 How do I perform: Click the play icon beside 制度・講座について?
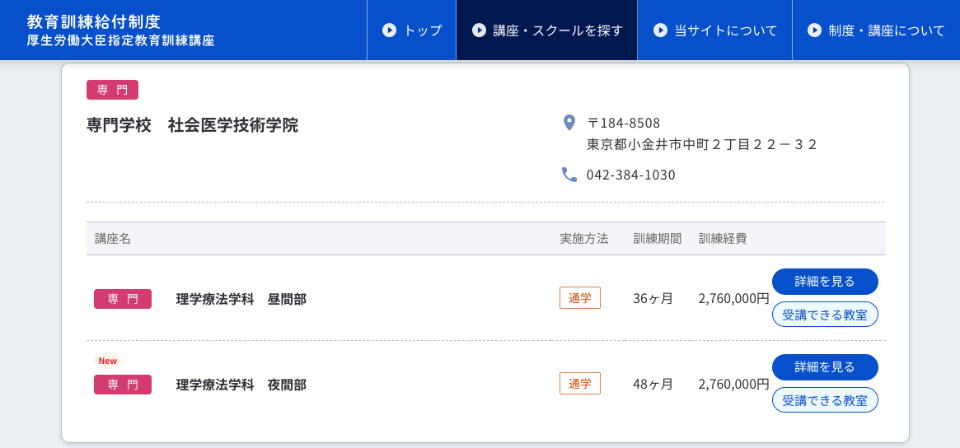(814, 30)
